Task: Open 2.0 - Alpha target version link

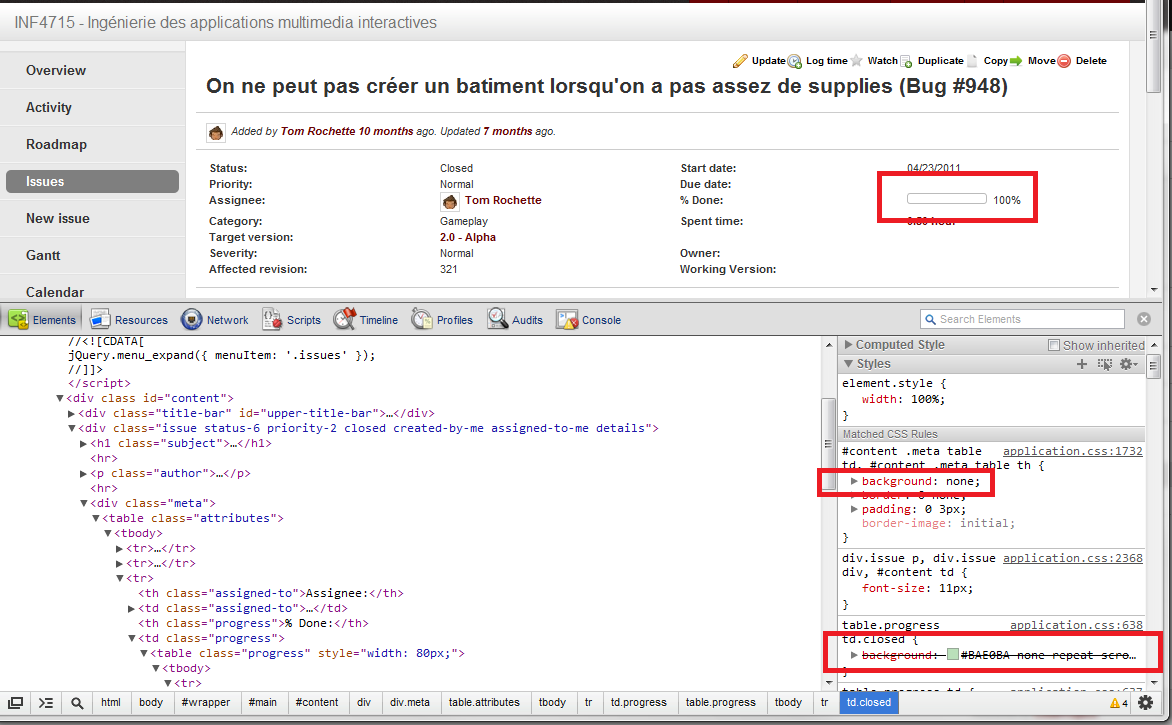Action: pos(468,237)
